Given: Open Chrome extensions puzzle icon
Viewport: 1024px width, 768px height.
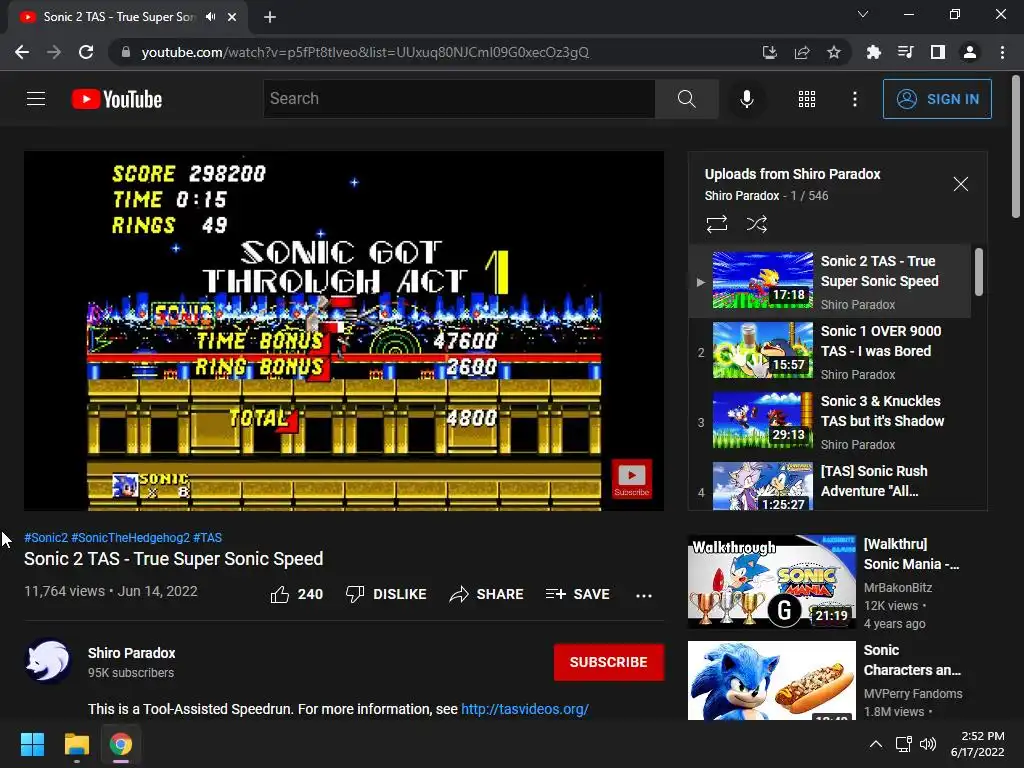Looking at the screenshot, I should (873, 52).
